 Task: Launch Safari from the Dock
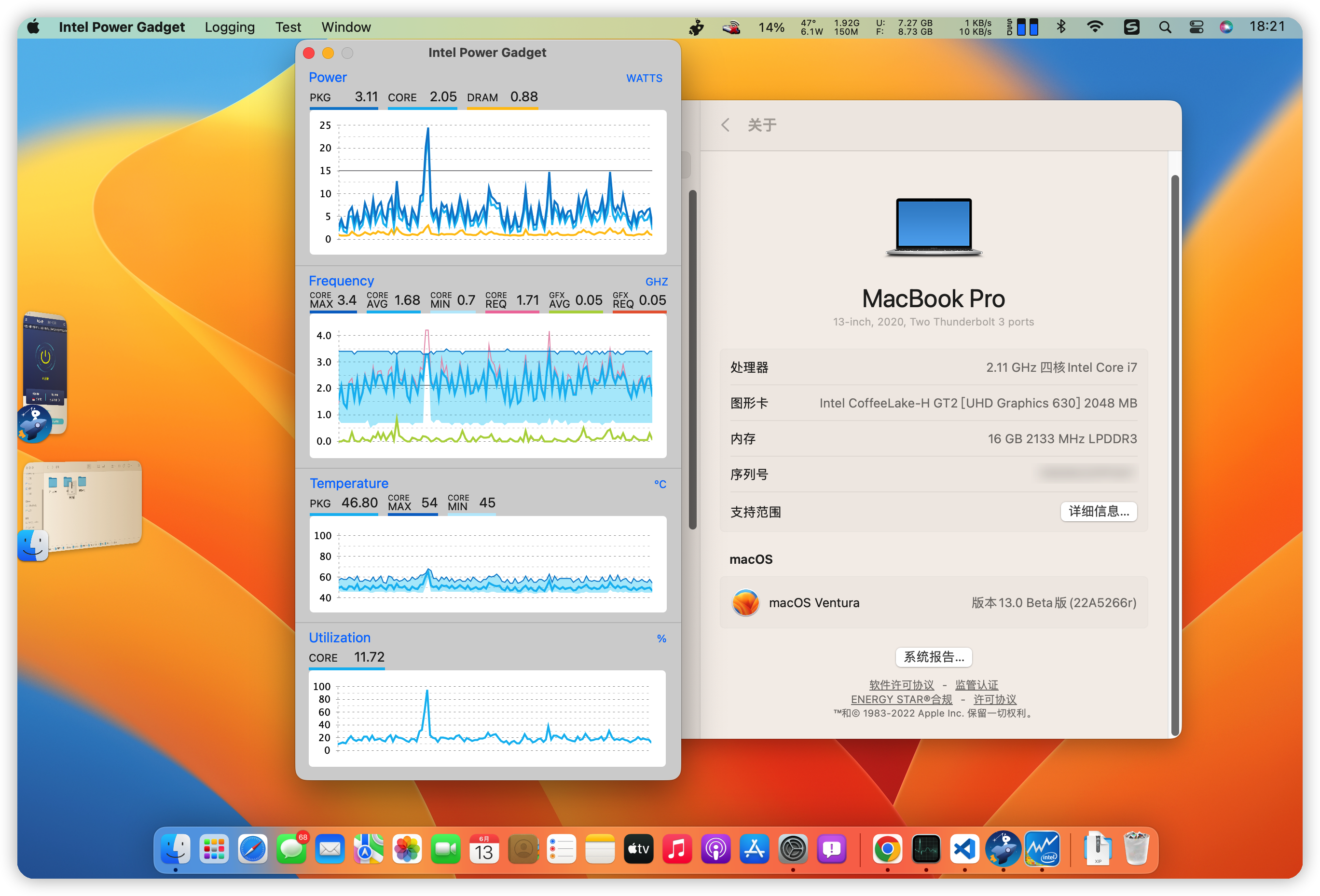[252, 849]
